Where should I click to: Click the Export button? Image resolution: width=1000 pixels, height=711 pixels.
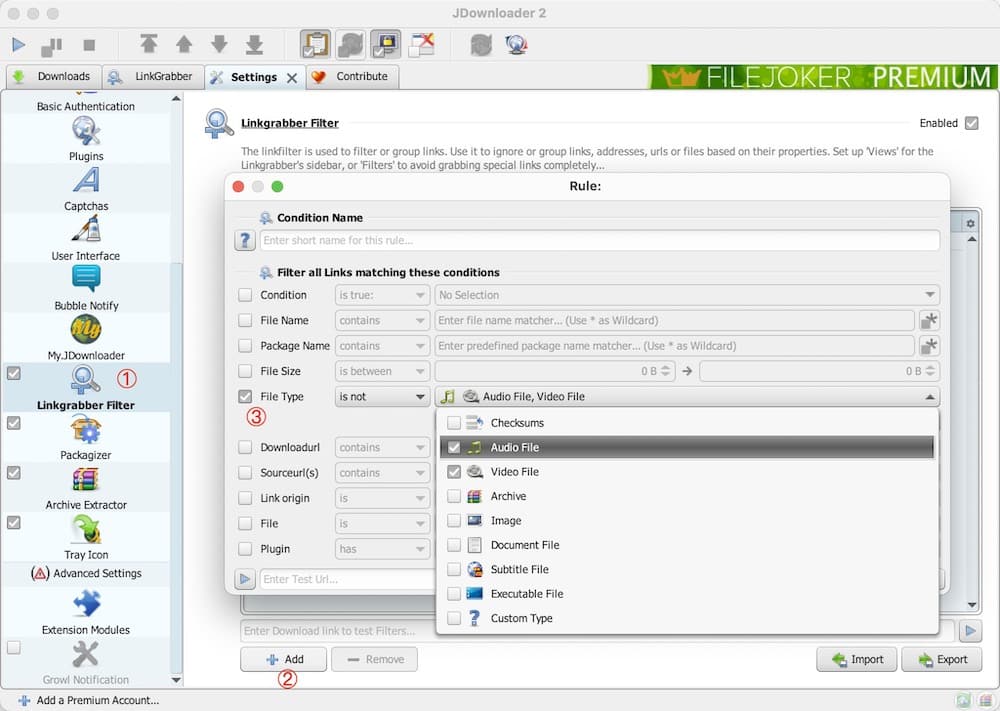coord(943,659)
